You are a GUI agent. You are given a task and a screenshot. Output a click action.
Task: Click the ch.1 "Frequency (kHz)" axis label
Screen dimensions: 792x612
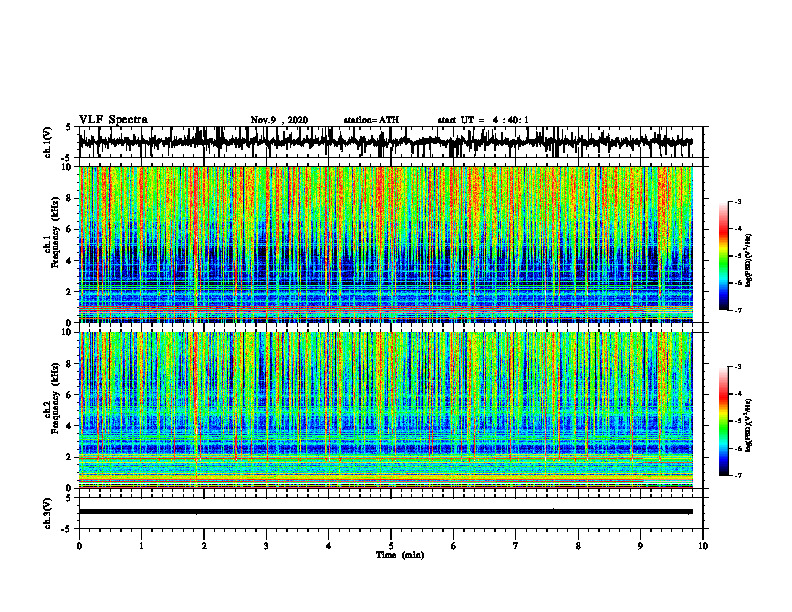(x=55, y=233)
